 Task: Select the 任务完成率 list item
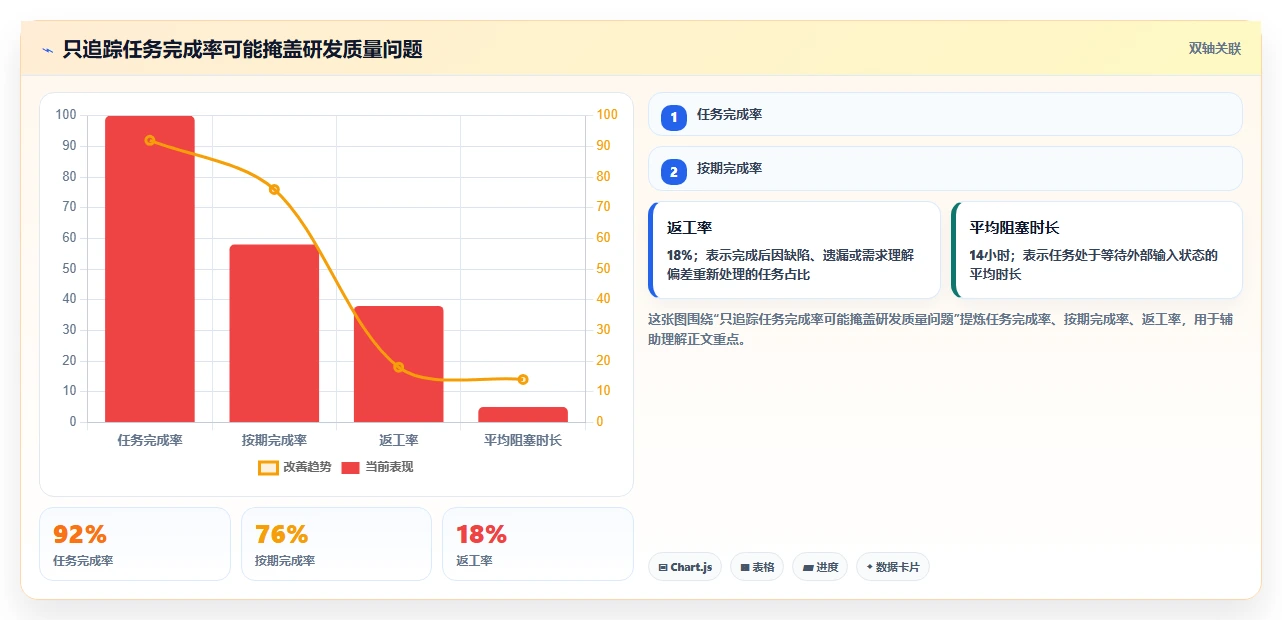coord(945,114)
